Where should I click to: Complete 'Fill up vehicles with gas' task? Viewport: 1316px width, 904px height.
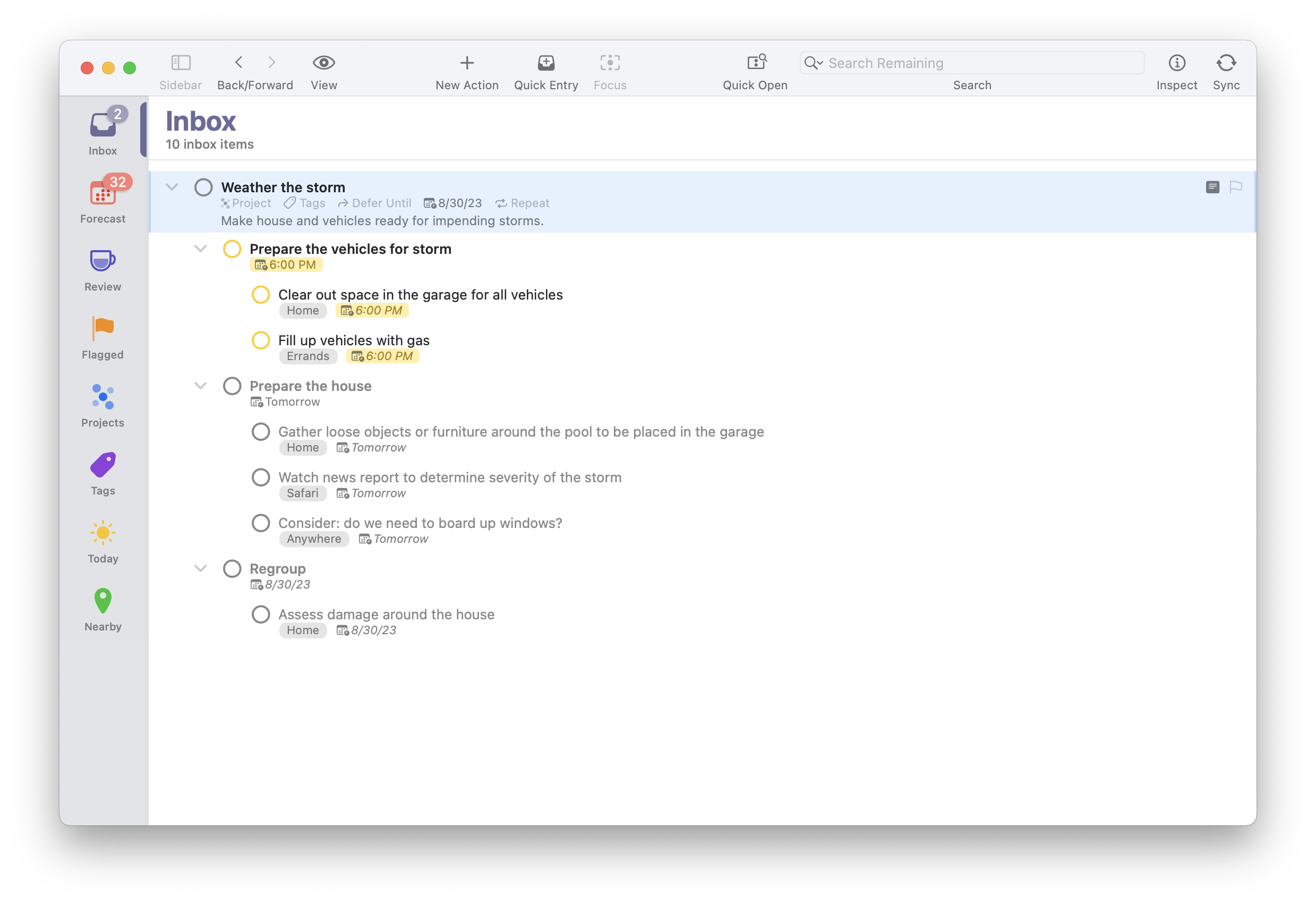[x=260, y=340]
